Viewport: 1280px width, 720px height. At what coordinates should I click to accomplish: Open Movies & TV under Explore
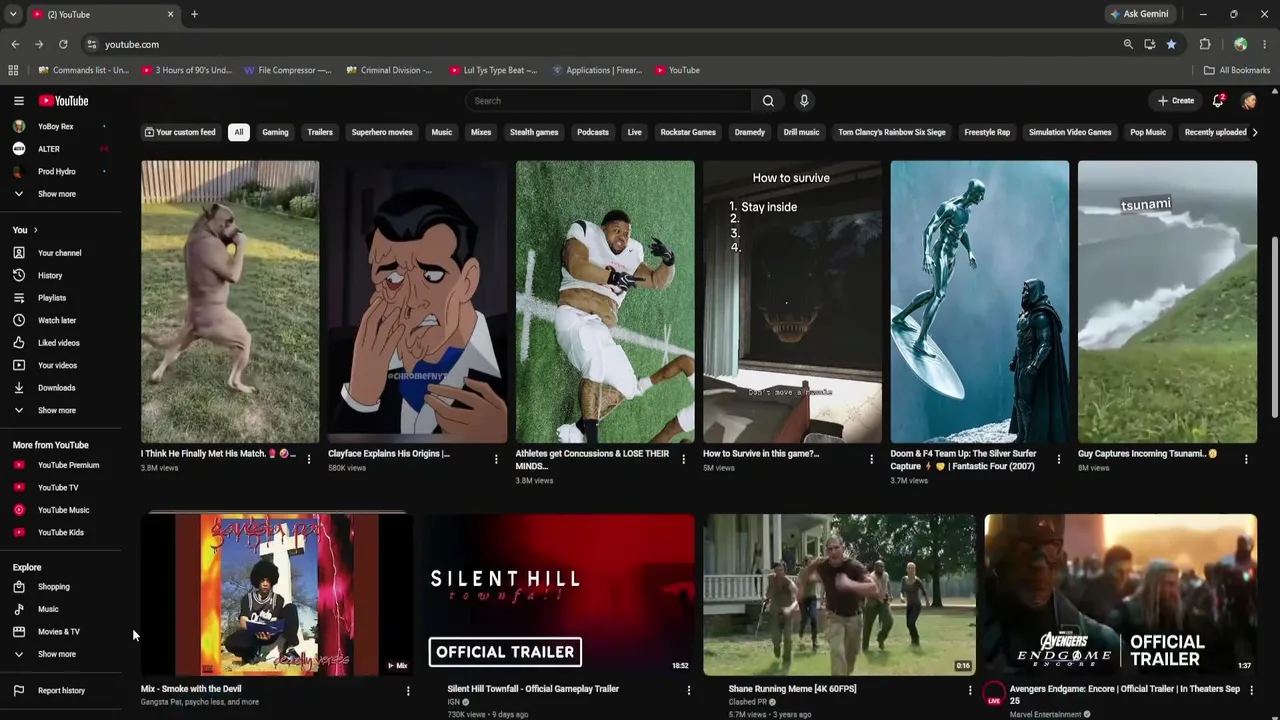click(x=61, y=632)
